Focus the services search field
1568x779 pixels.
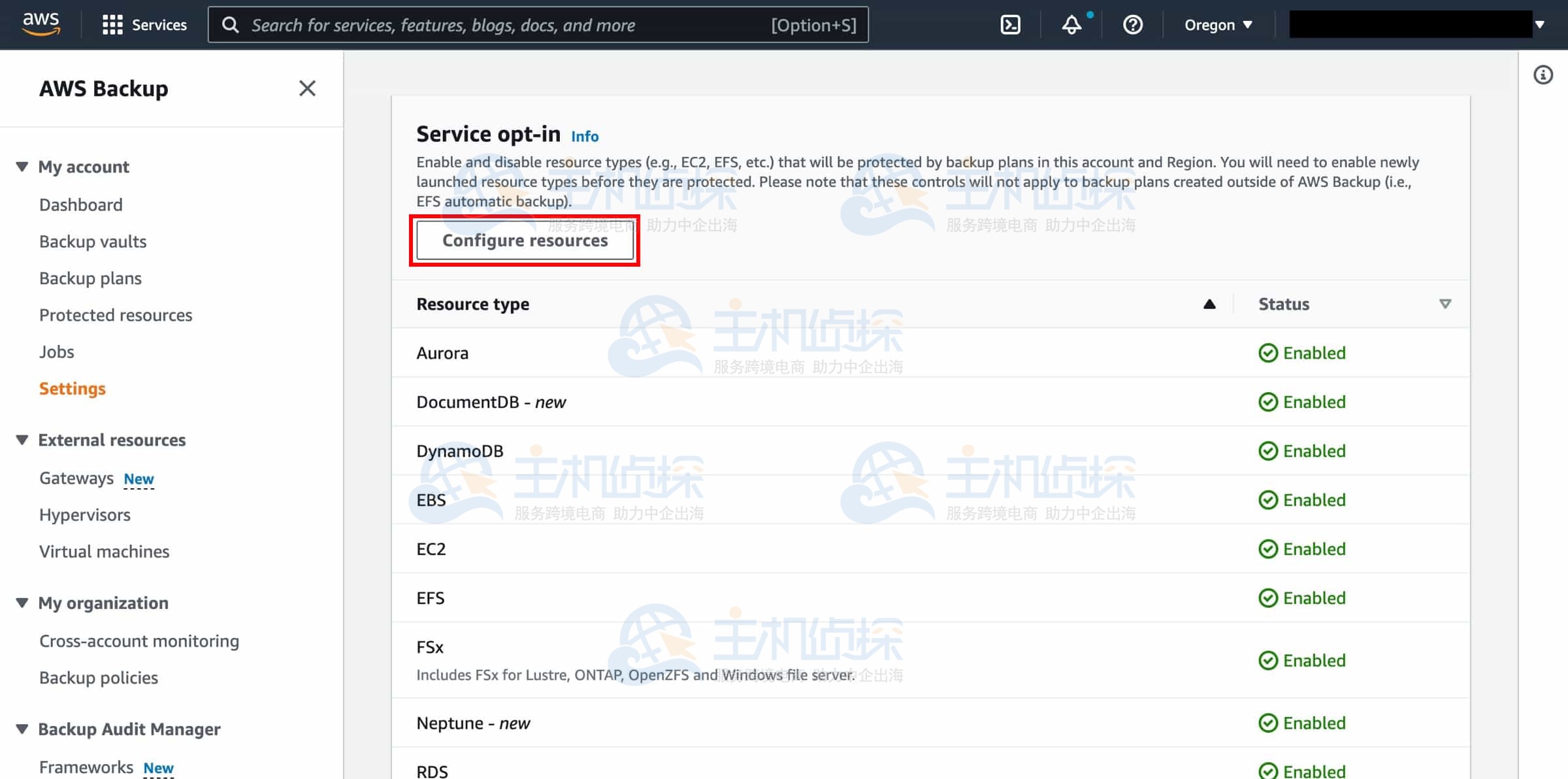tap(510, 25)
